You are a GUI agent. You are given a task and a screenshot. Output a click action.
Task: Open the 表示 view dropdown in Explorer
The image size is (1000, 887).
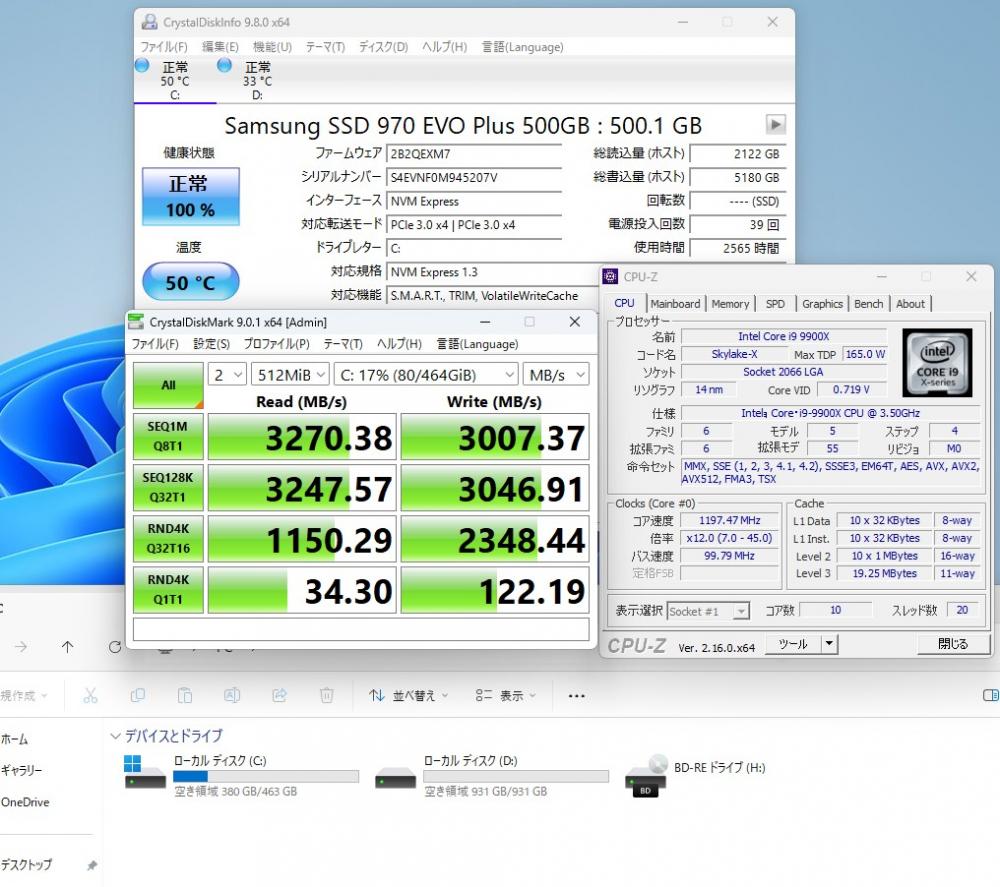(505, 695)
